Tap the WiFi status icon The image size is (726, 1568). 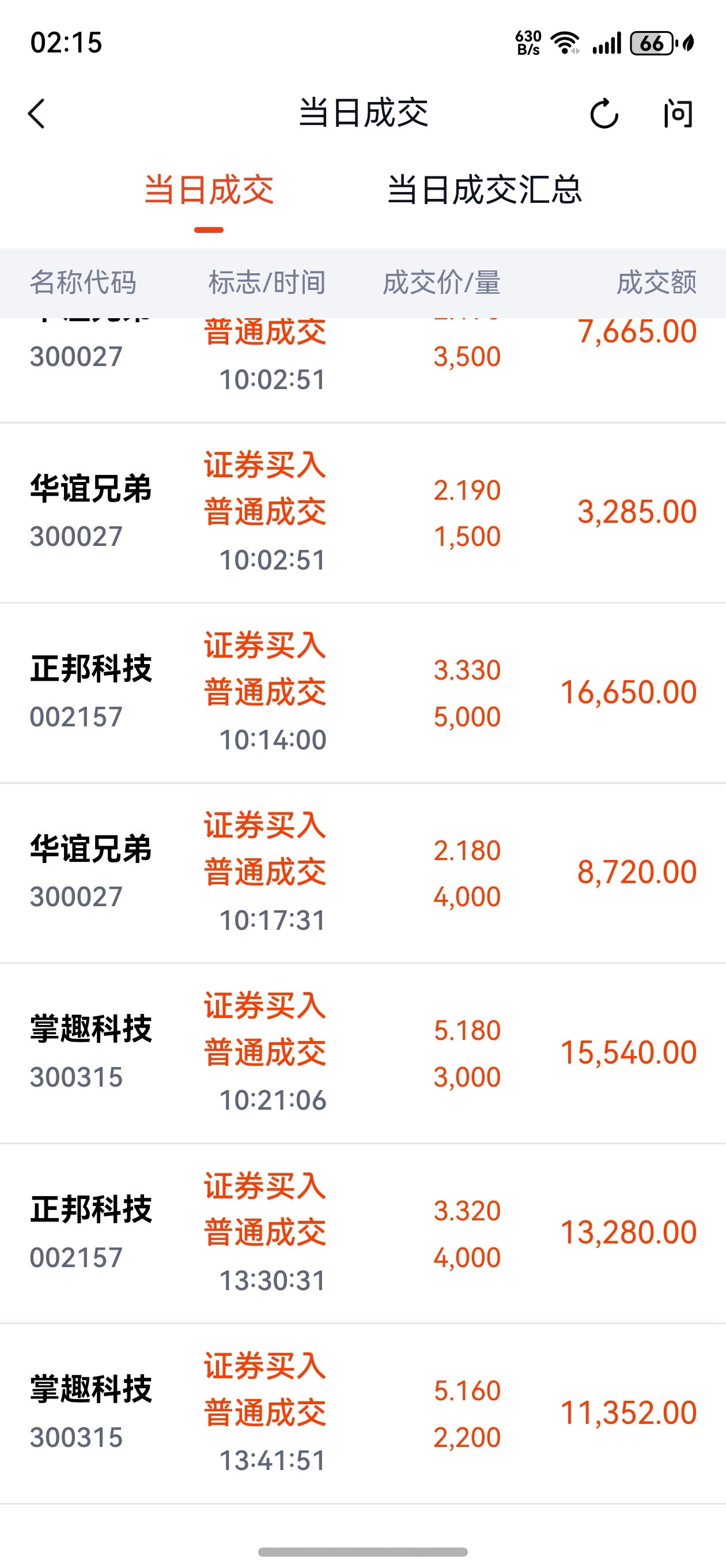coord(565,43)
